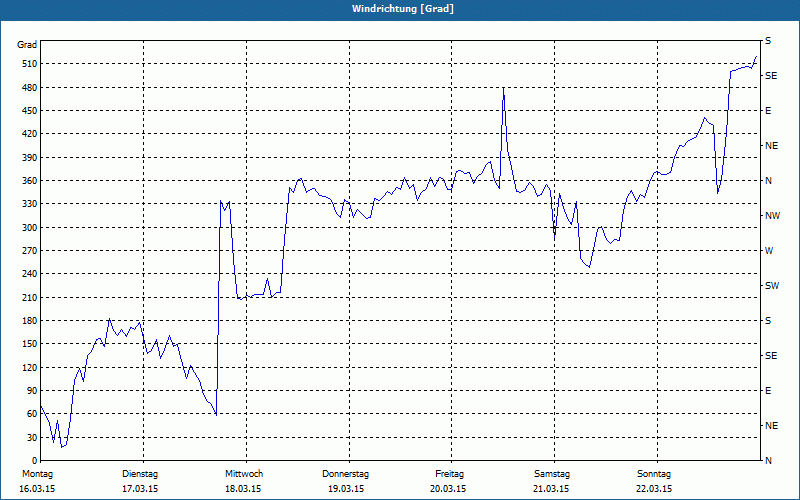800x500 pixels.
Task: Select the date 19.03.15
Action: click(x=346, y=489)
